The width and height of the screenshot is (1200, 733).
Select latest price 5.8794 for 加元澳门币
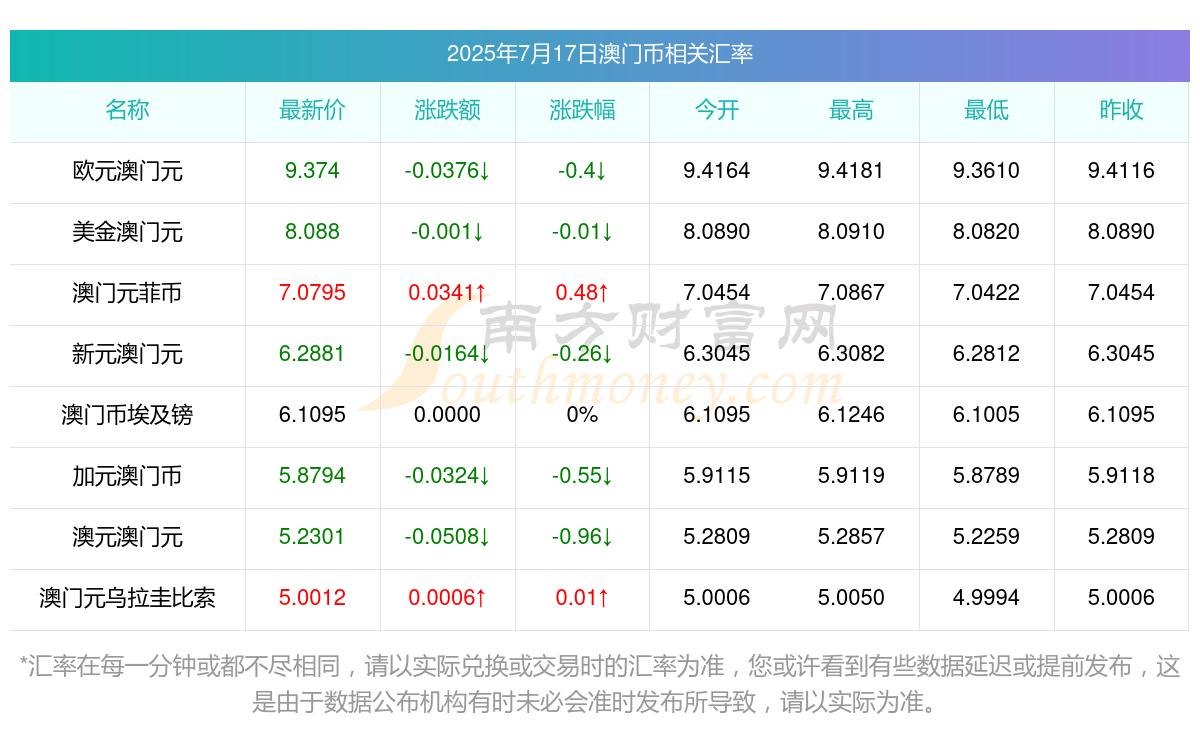[x=313, y=476]
